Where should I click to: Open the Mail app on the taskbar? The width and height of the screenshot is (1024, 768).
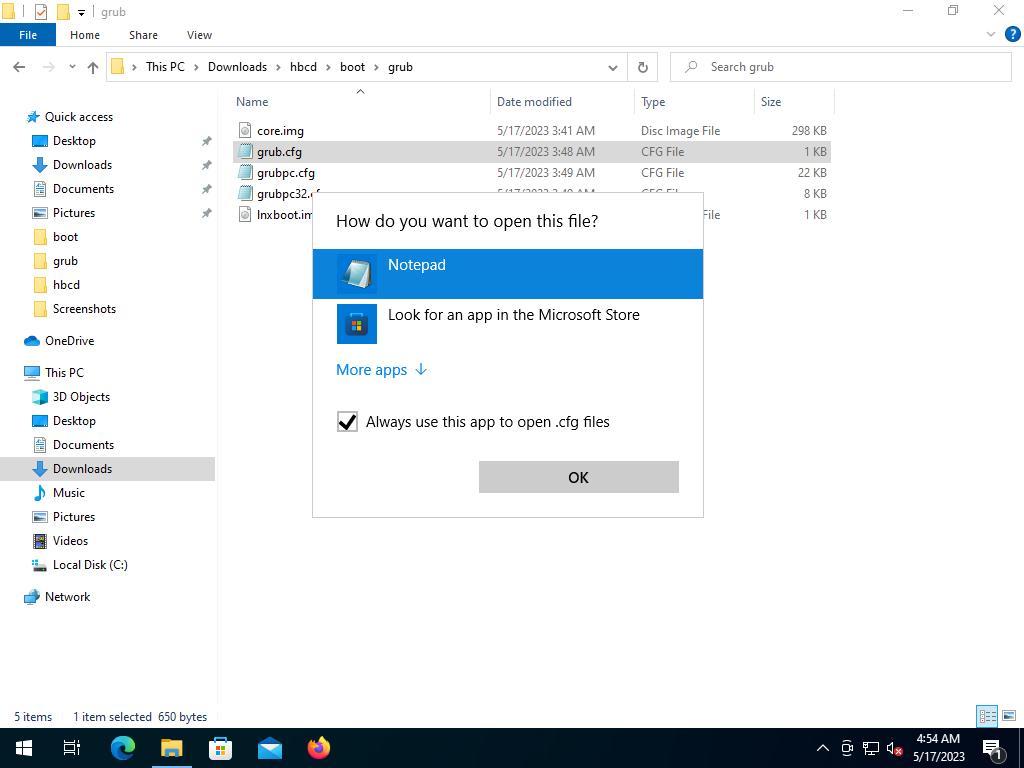(x=270, y=748)
